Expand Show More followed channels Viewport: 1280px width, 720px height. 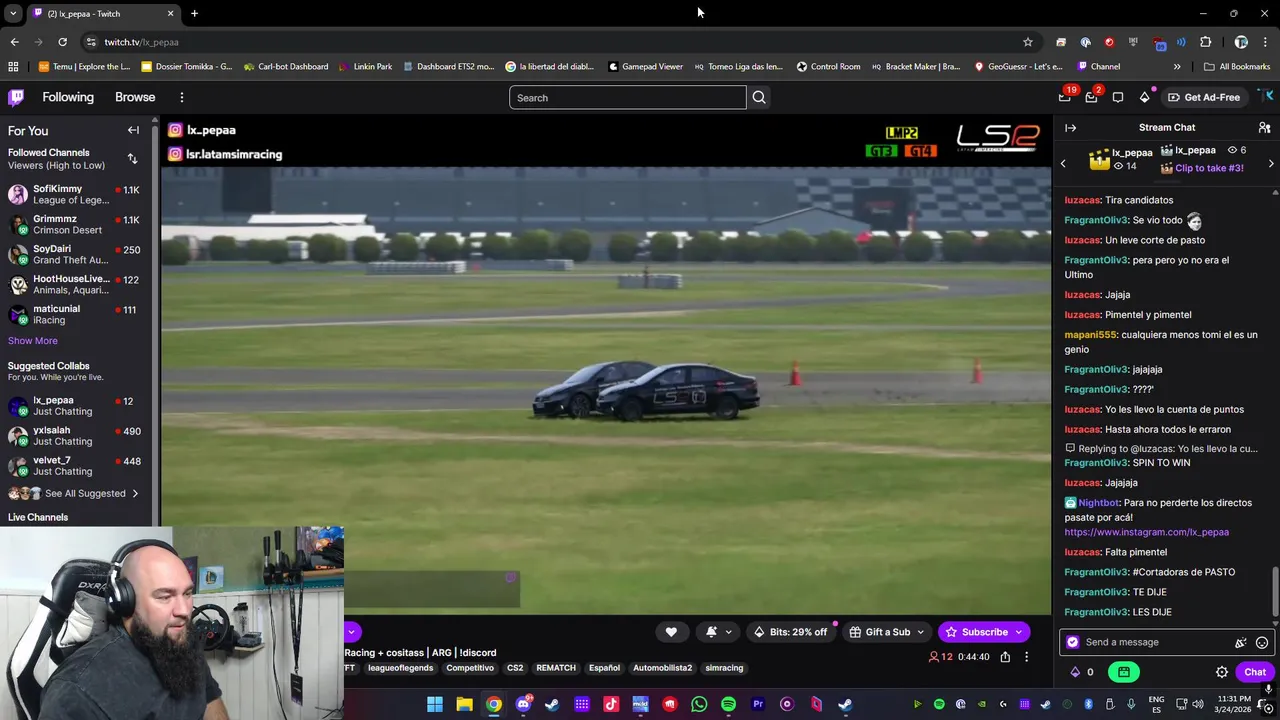click(33, 341)
